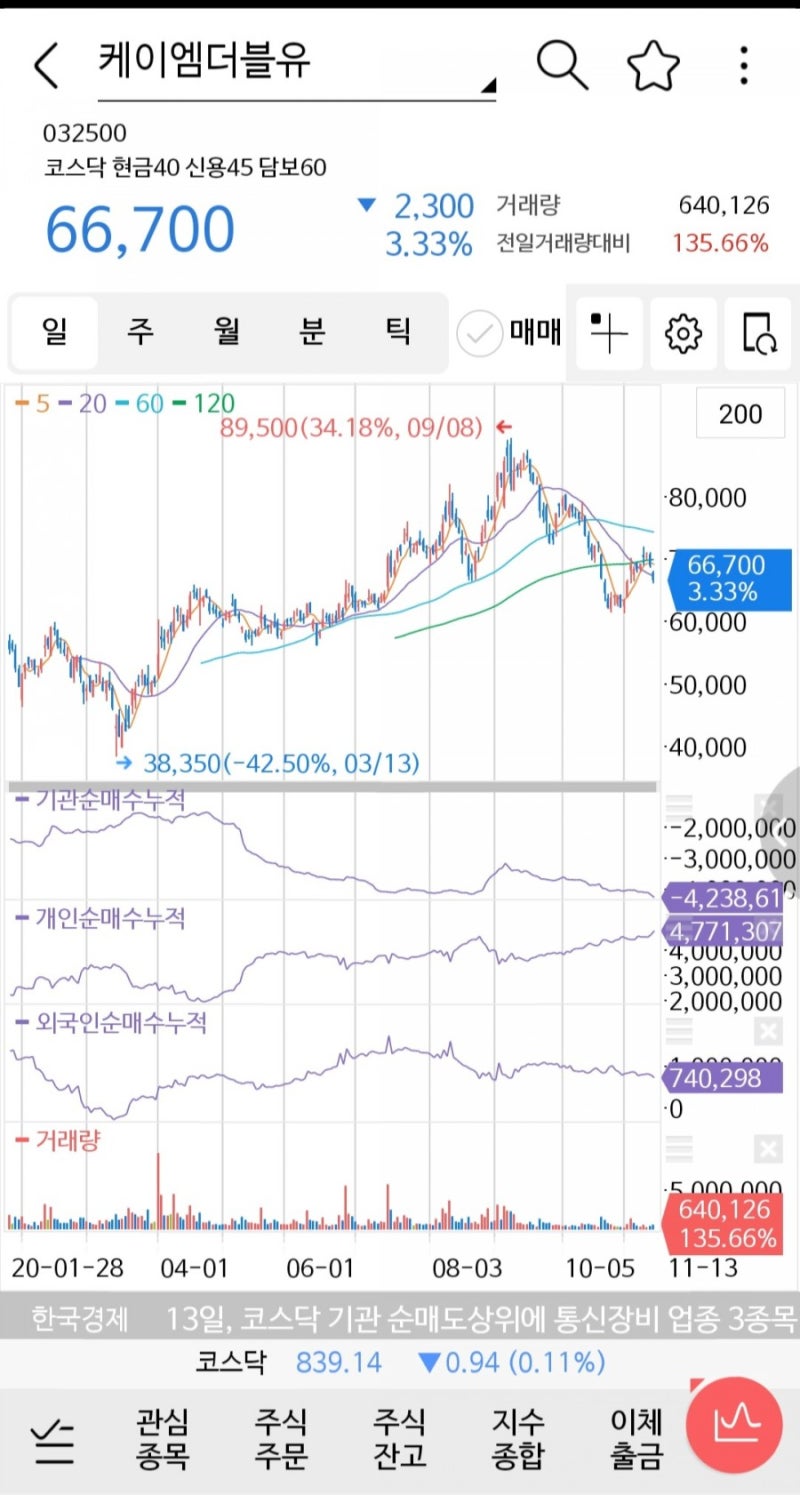Viewport: 800px width, 1495px height.
Task: Open the hamburger menu at bottom left
Action: coord(52,1444)
